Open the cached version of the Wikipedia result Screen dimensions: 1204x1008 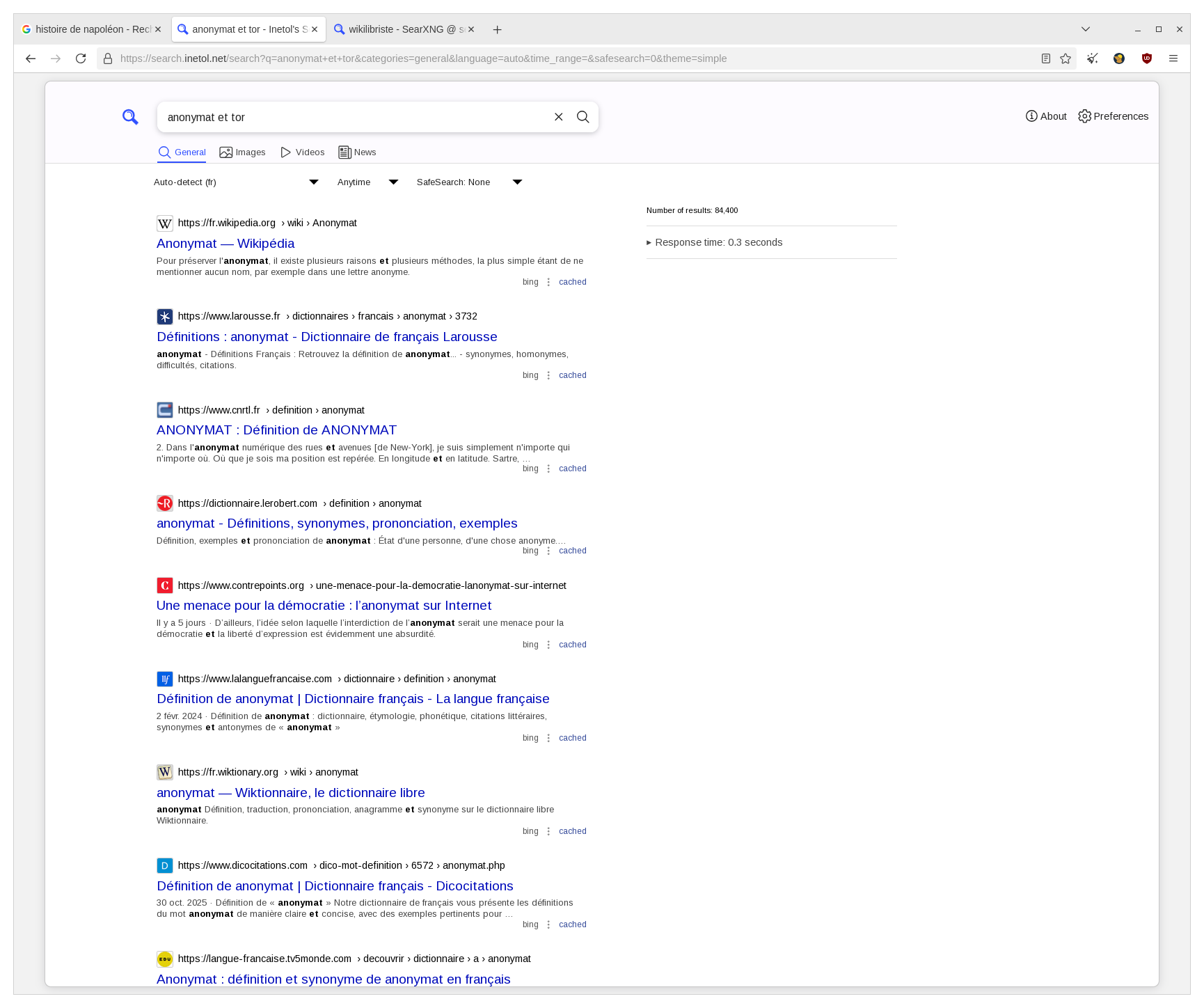571,281
